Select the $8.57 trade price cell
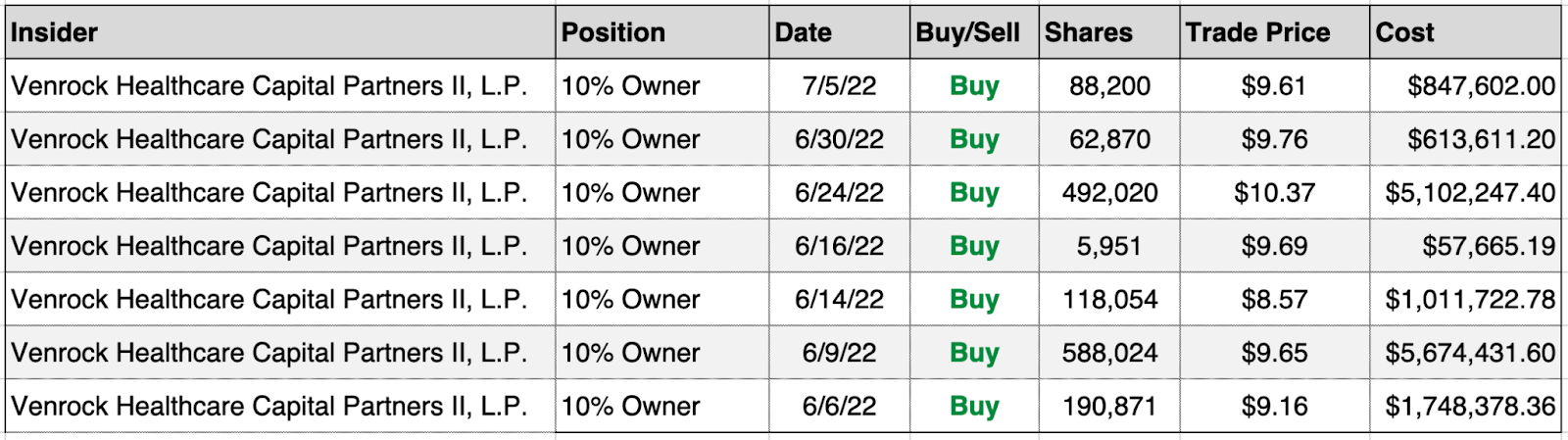The height and width of the screenshot is (440, 1568). click(x=1275, y=299)
